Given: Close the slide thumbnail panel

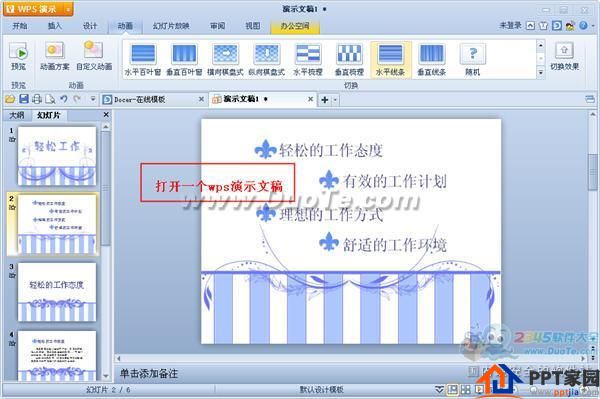Looking at the screenshot, I should click(106, 115).
